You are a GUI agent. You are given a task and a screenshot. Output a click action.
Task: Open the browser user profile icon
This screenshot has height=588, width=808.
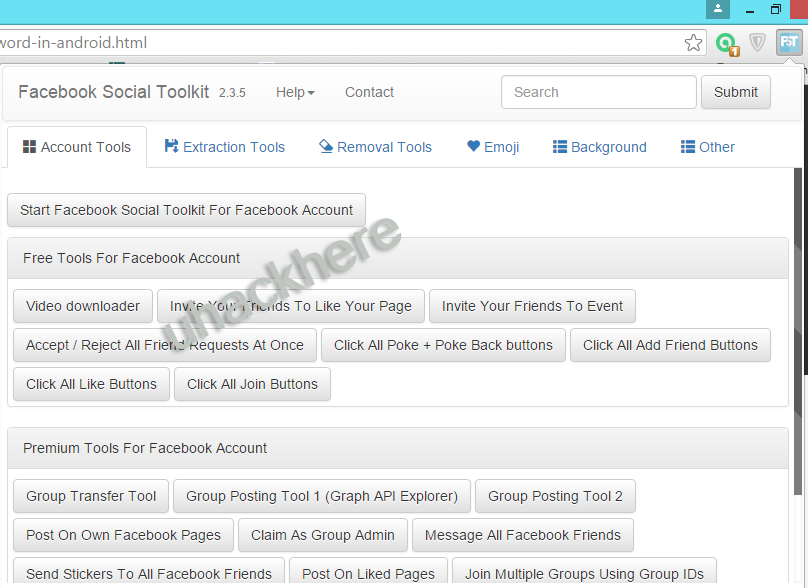[717, 9]
